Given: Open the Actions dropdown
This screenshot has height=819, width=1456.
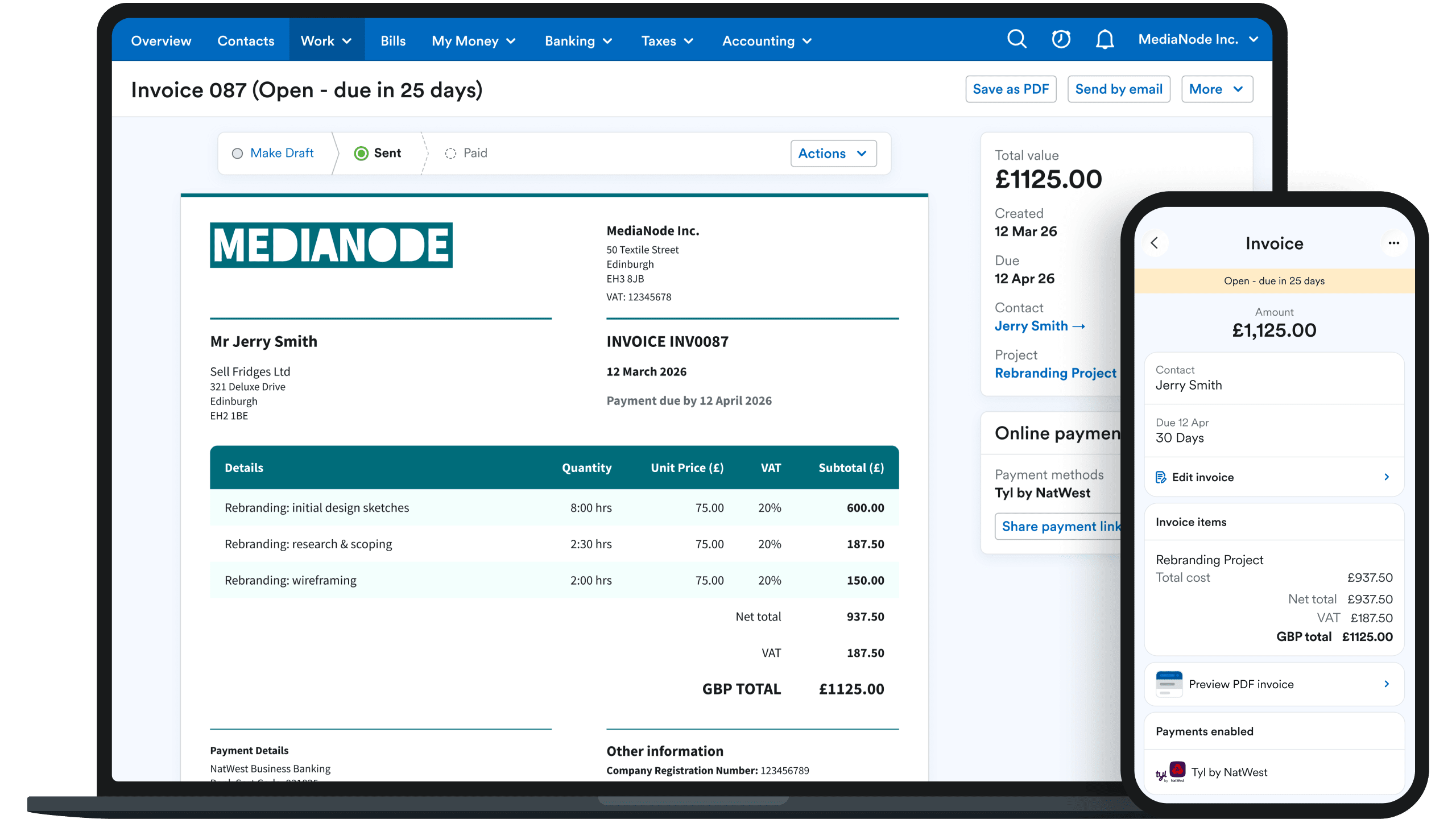Looking at the screenshot, I should click(x=833, y=153).
